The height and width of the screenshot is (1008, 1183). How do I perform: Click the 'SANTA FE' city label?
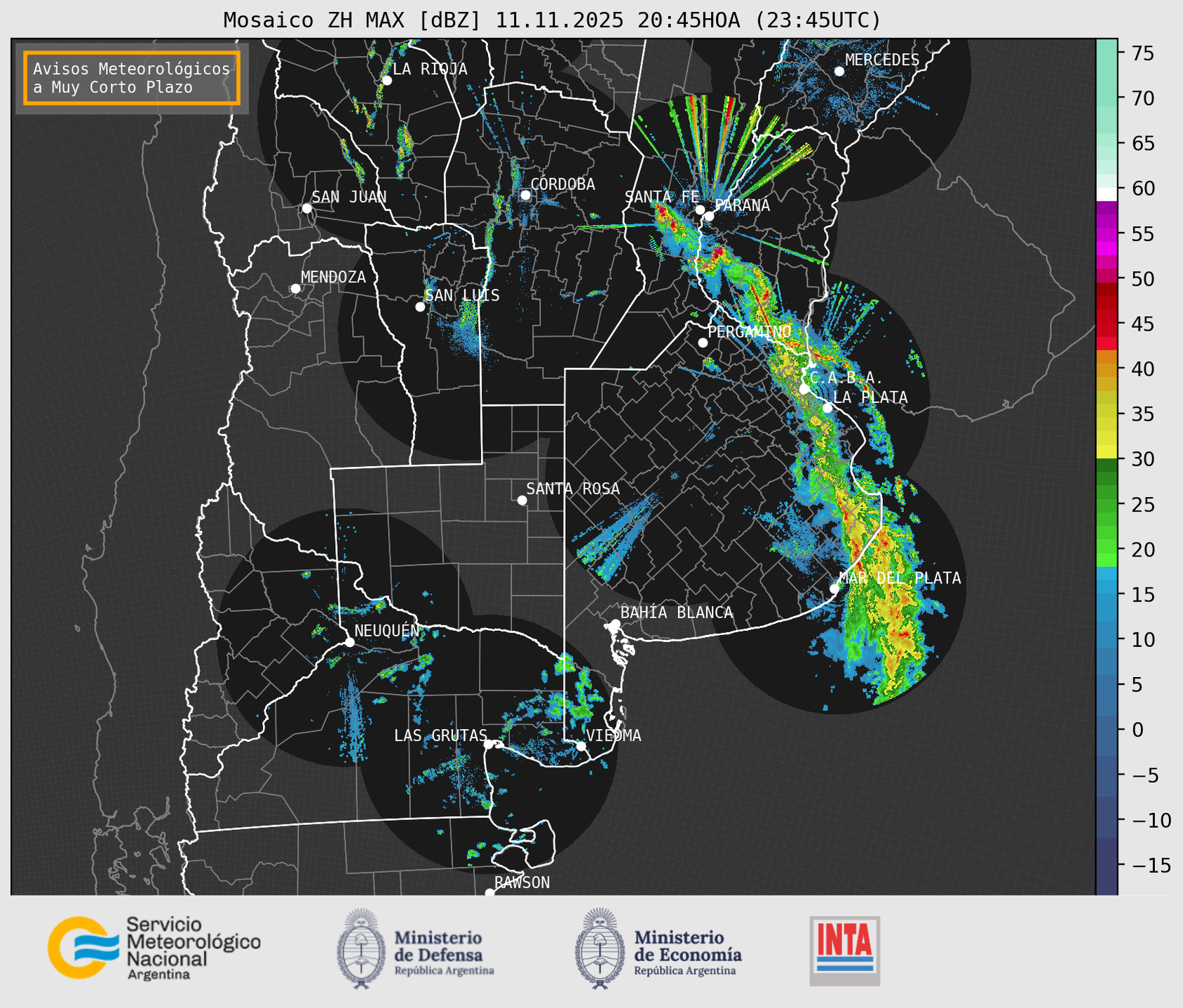coord(662,196)
